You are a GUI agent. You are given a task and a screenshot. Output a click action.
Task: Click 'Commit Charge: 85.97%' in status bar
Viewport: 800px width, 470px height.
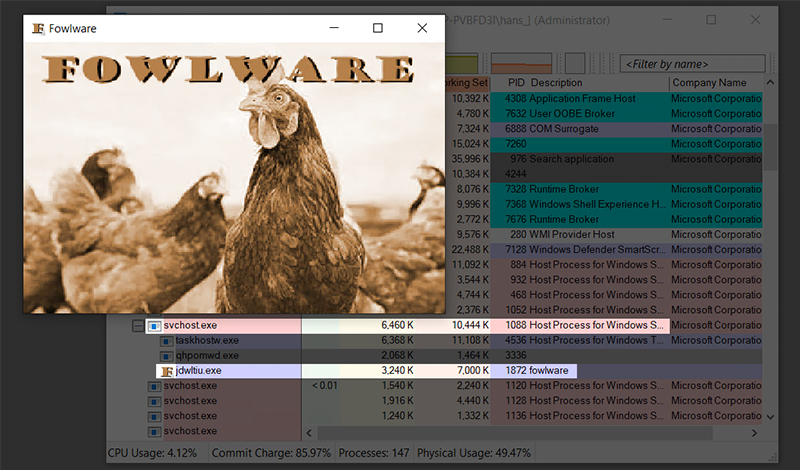click(271, 453)
